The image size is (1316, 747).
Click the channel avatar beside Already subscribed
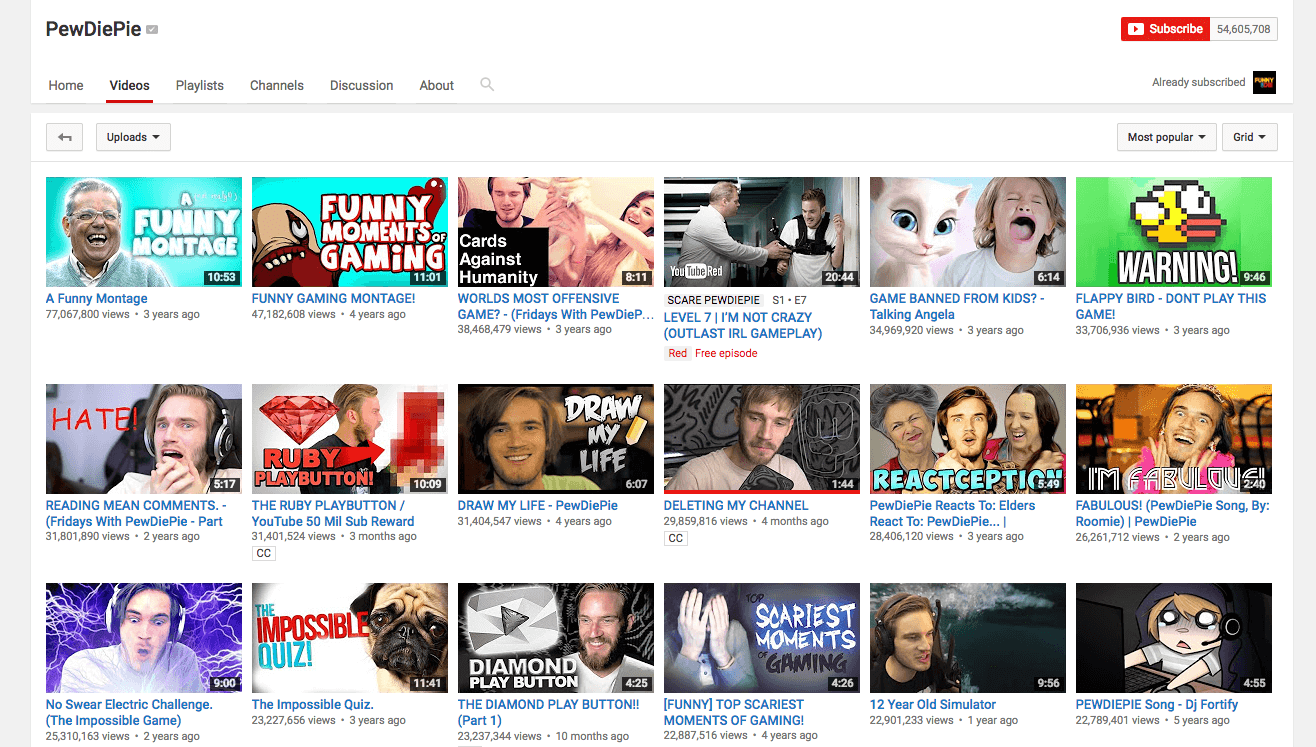[x=1264, y=82]
